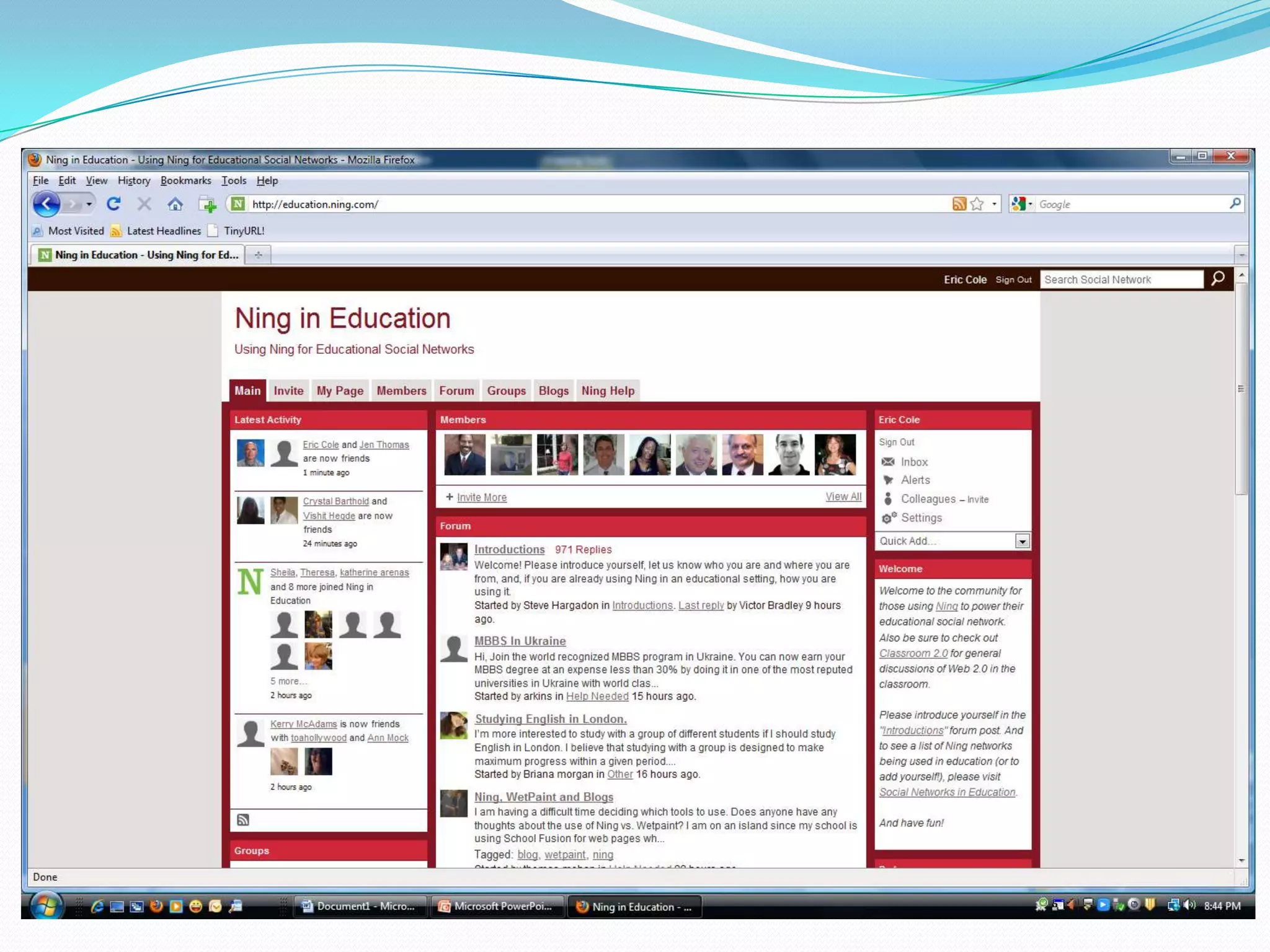Screen dimensions: 1270x952
Task: Reload the page with the refresh icon
Action: [113, 204]
